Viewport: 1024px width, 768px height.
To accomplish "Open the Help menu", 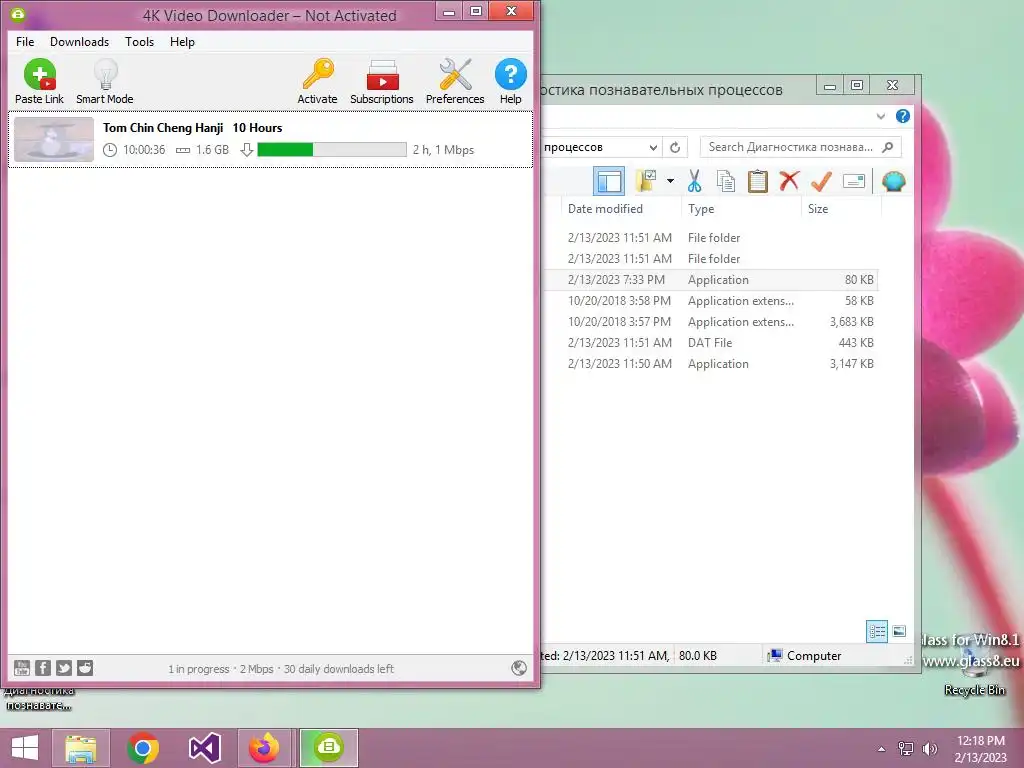I will click(182, 42).
